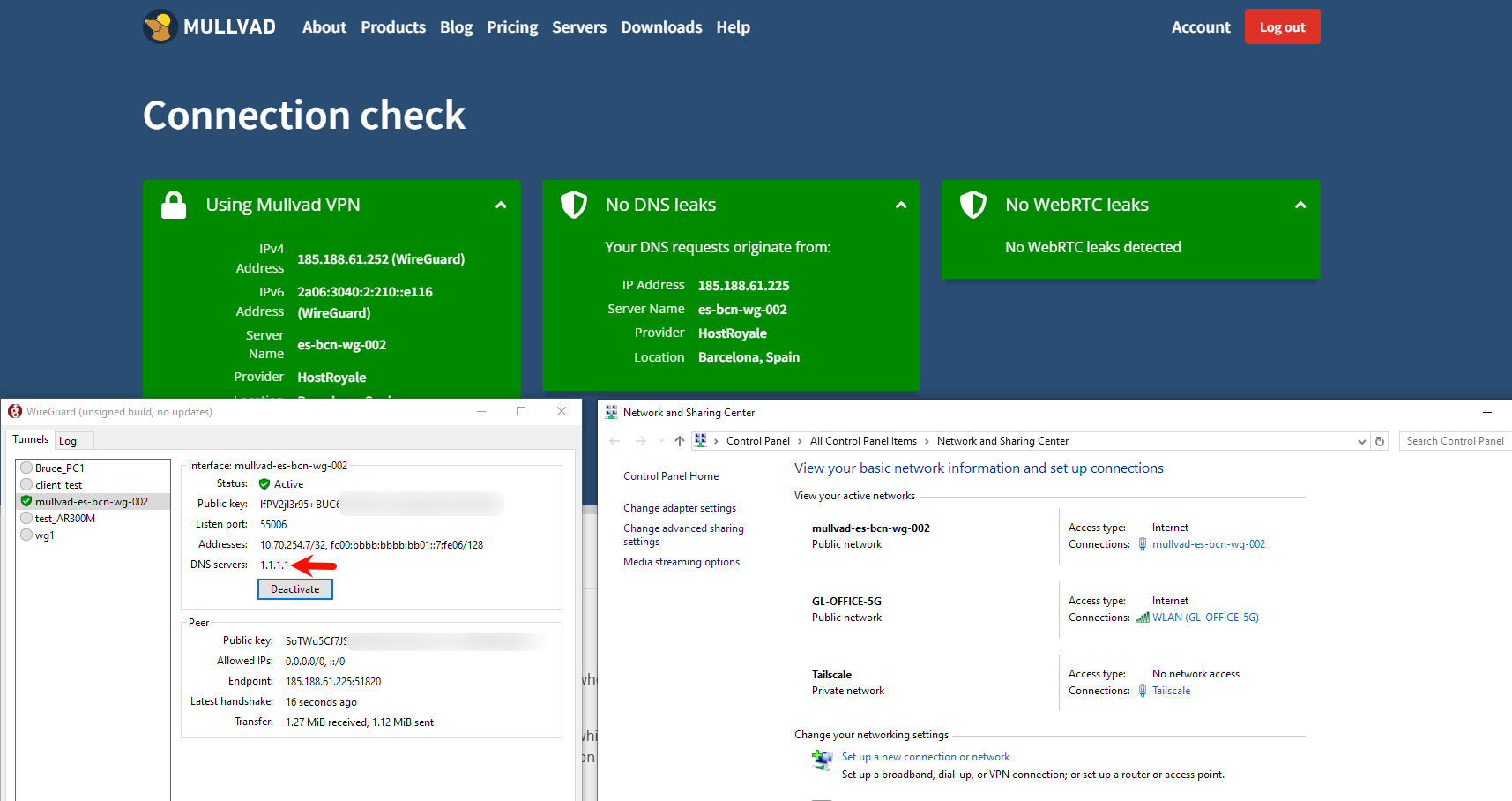
Task: Click the shield icon beside No WebRTC leaks
Action: (973, 205)
